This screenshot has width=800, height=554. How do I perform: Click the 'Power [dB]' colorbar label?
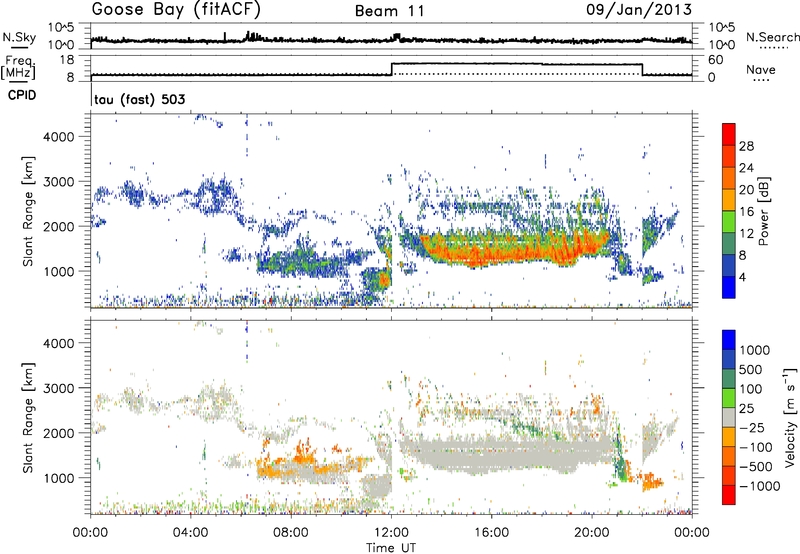[763, 211]
